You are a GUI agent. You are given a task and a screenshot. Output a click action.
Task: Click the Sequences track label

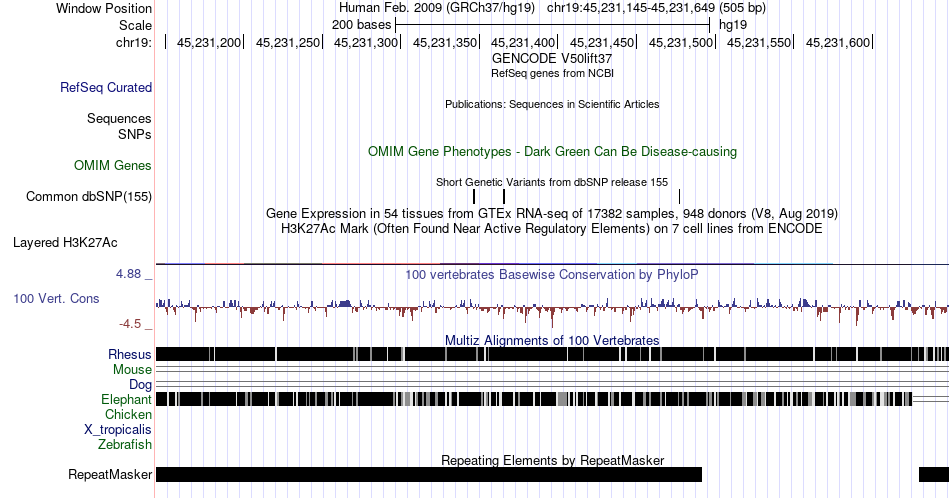tap(119, 118)
